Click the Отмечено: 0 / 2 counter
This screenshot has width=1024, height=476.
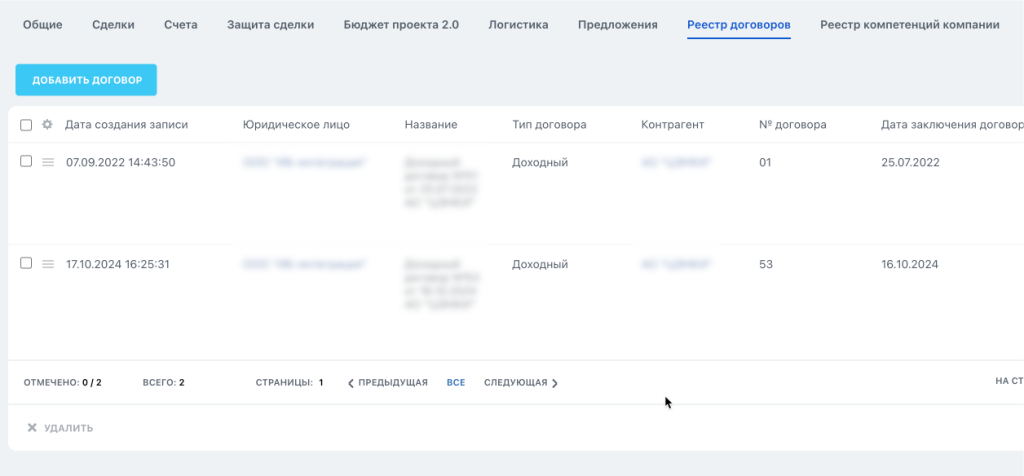(x=63, y=383)
